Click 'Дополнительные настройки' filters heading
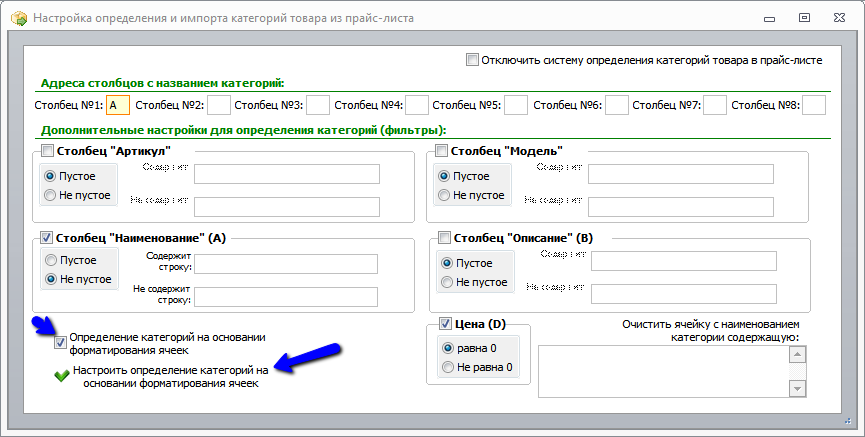 pyautogui.click(x=244, y=131)
